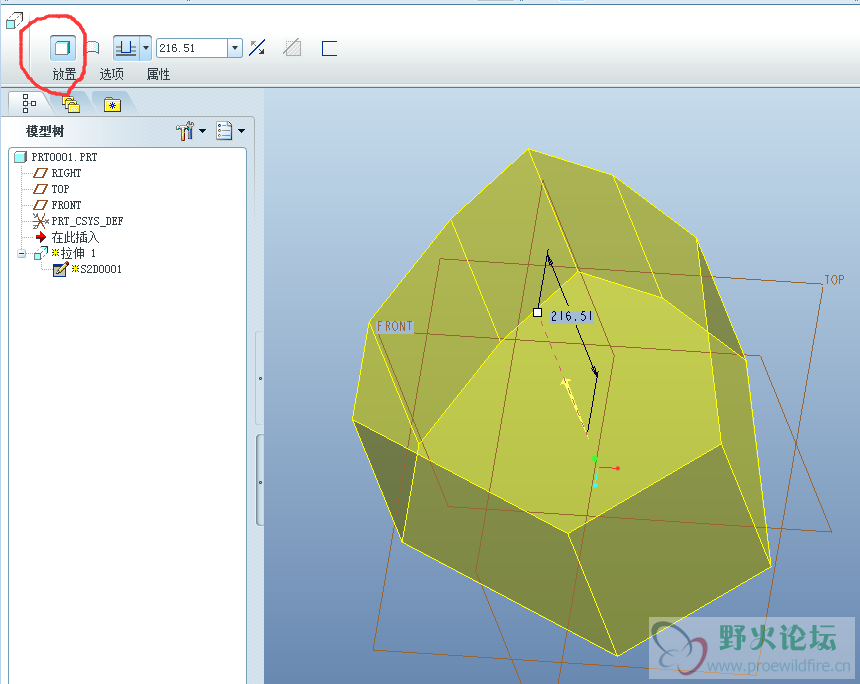This screenshot has width=860, height=684.
Task: Open the model tree show list icon
Action: coord(224,131)
